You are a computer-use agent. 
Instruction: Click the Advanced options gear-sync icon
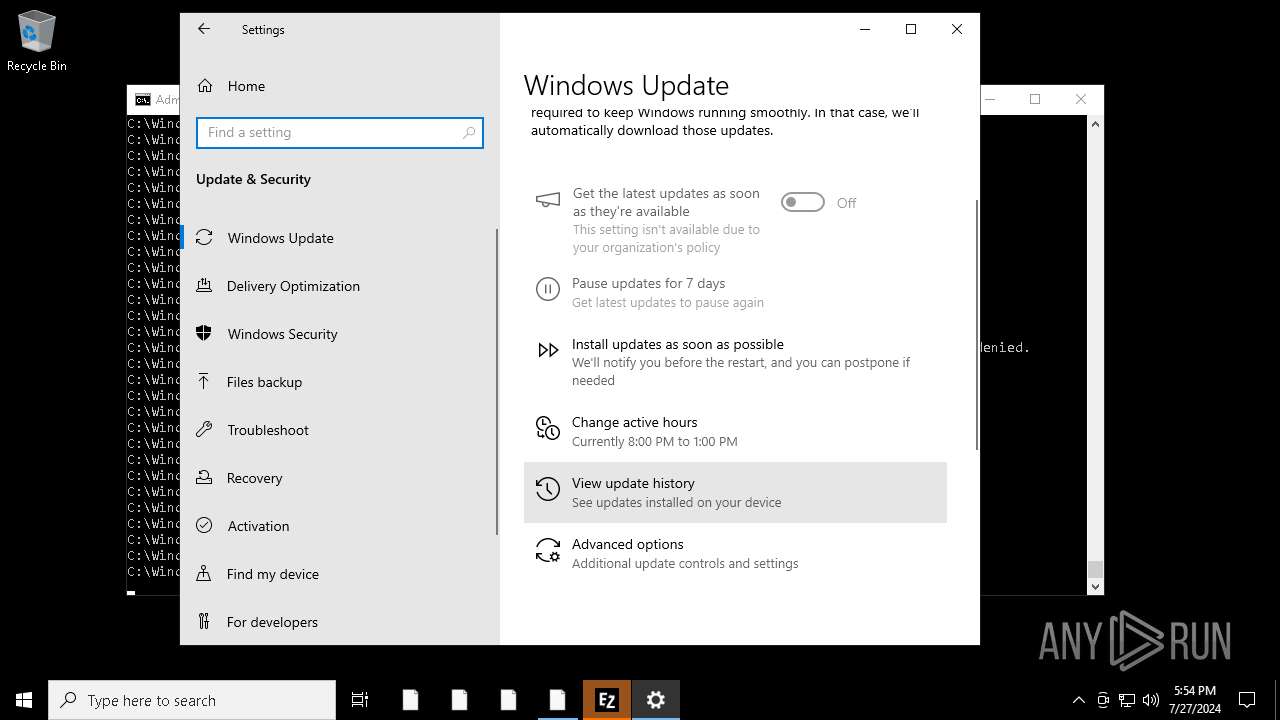[x=547, y=550]
